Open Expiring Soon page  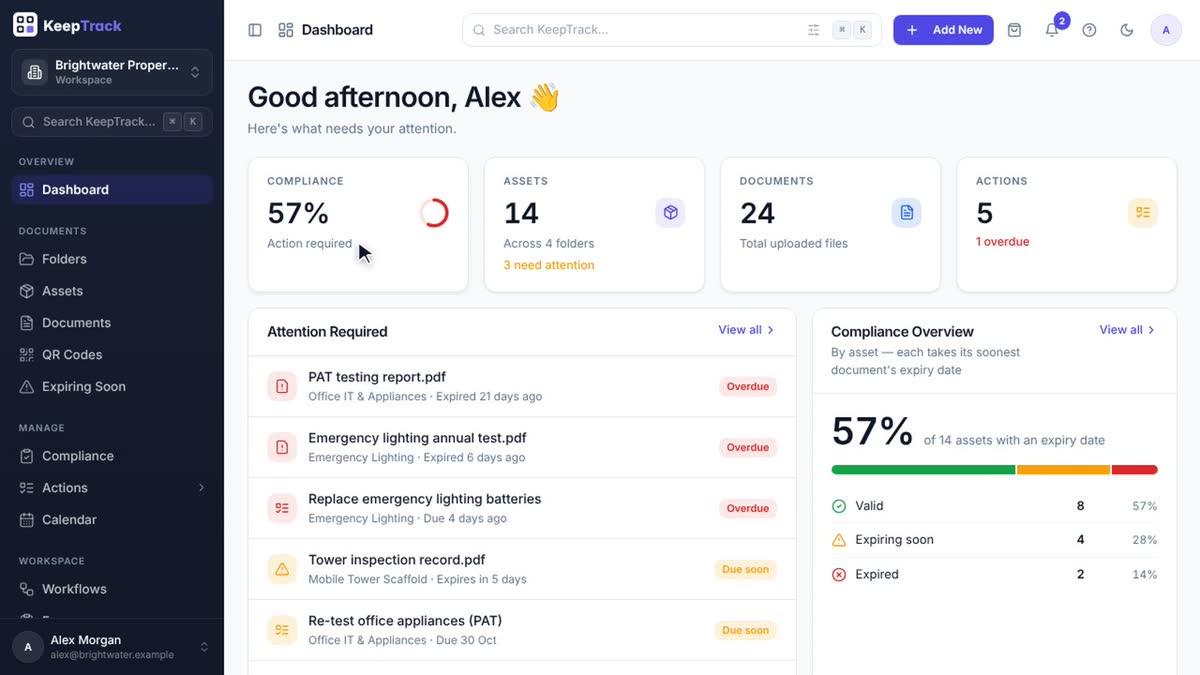coord(112,387)
